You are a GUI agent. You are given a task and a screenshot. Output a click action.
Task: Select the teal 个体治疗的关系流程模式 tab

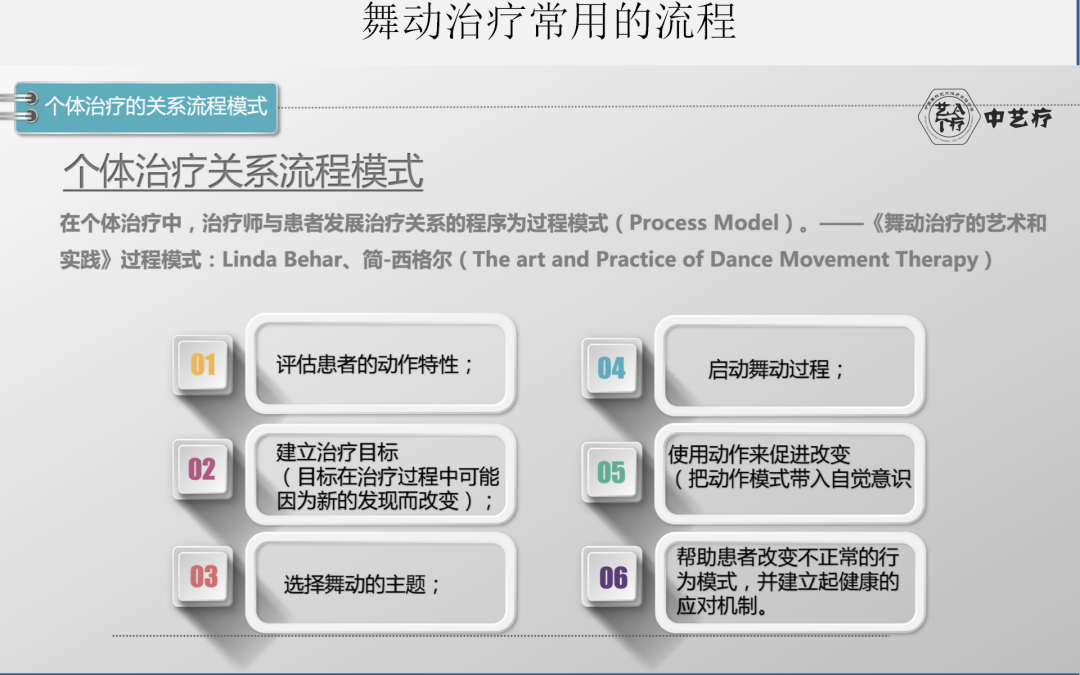coord(147,107)
